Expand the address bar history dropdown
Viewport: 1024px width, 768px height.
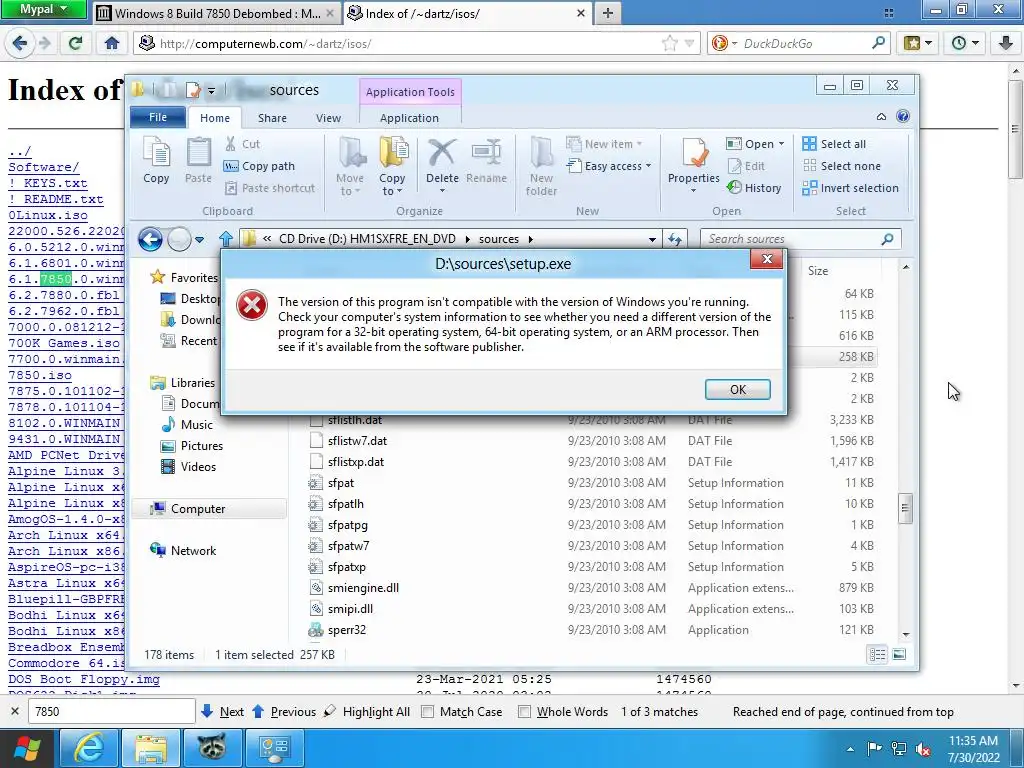[x=652, y=240]
